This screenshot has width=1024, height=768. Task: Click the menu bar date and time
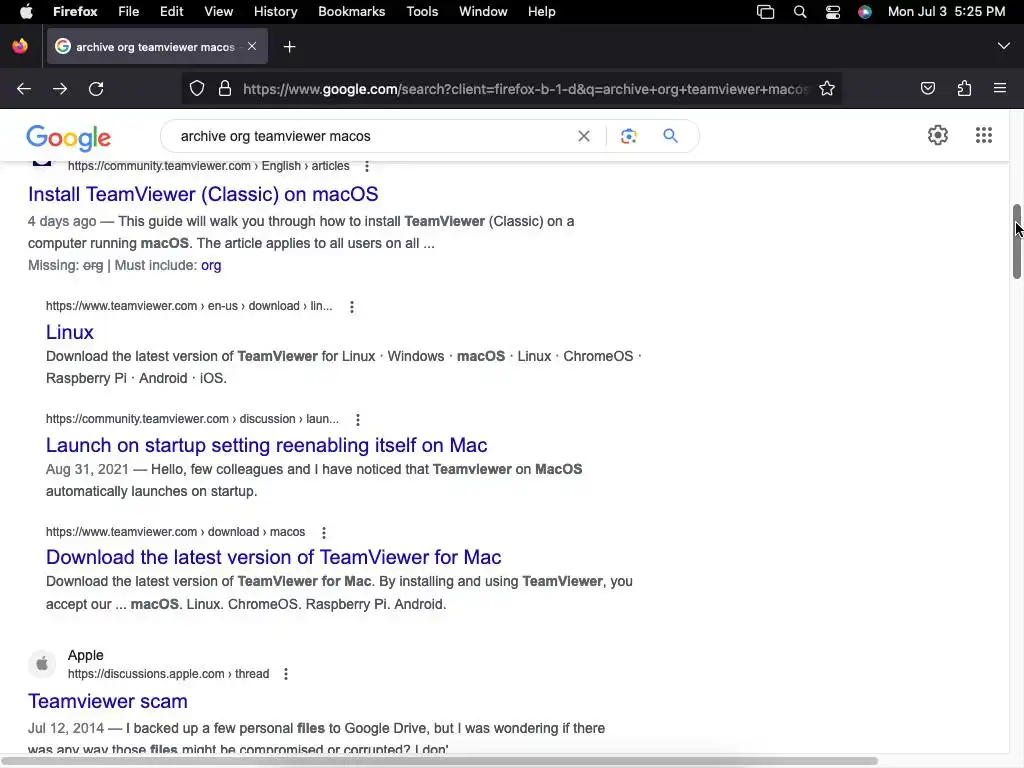point(946,12)
